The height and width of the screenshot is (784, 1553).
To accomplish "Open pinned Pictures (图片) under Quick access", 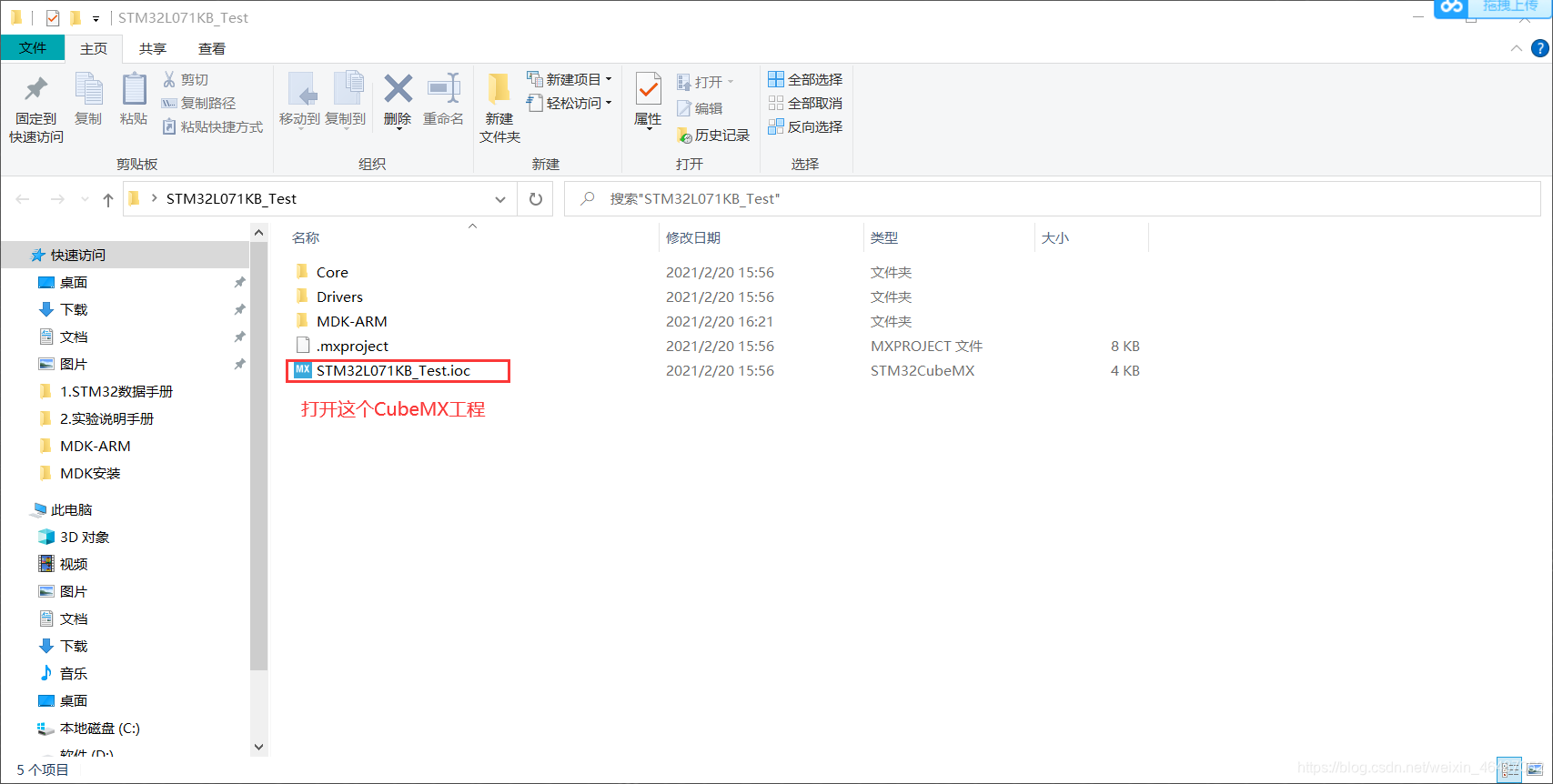I will tap(63, 364).
